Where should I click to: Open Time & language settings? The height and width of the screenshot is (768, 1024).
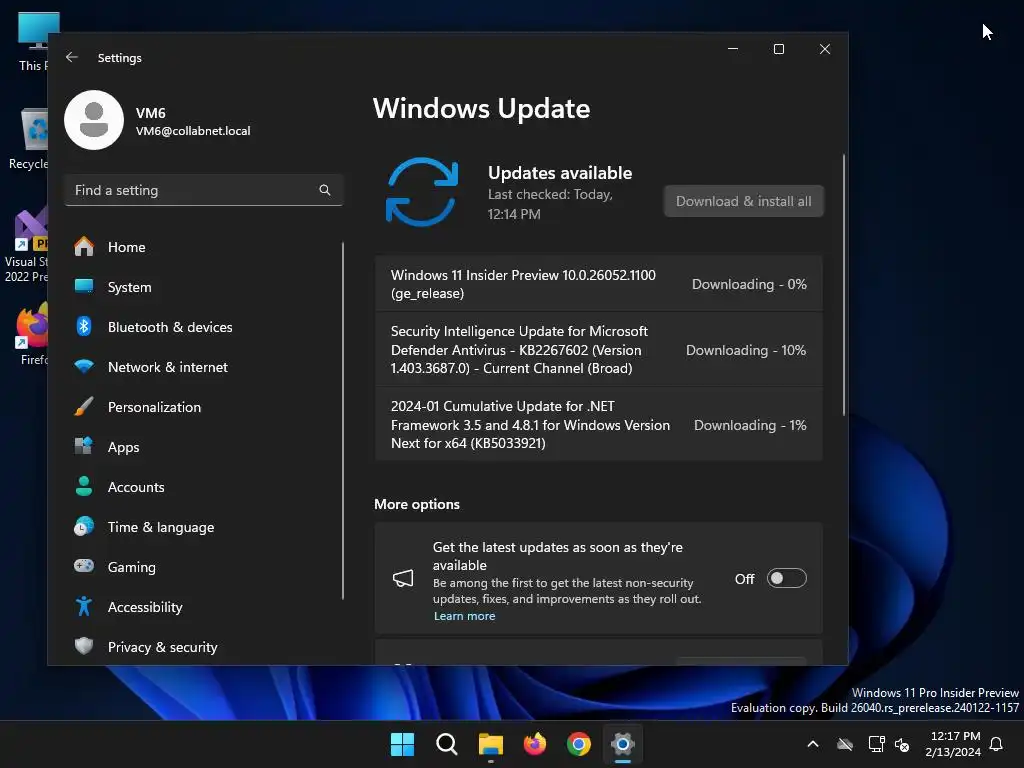click(x=204, y=526)
